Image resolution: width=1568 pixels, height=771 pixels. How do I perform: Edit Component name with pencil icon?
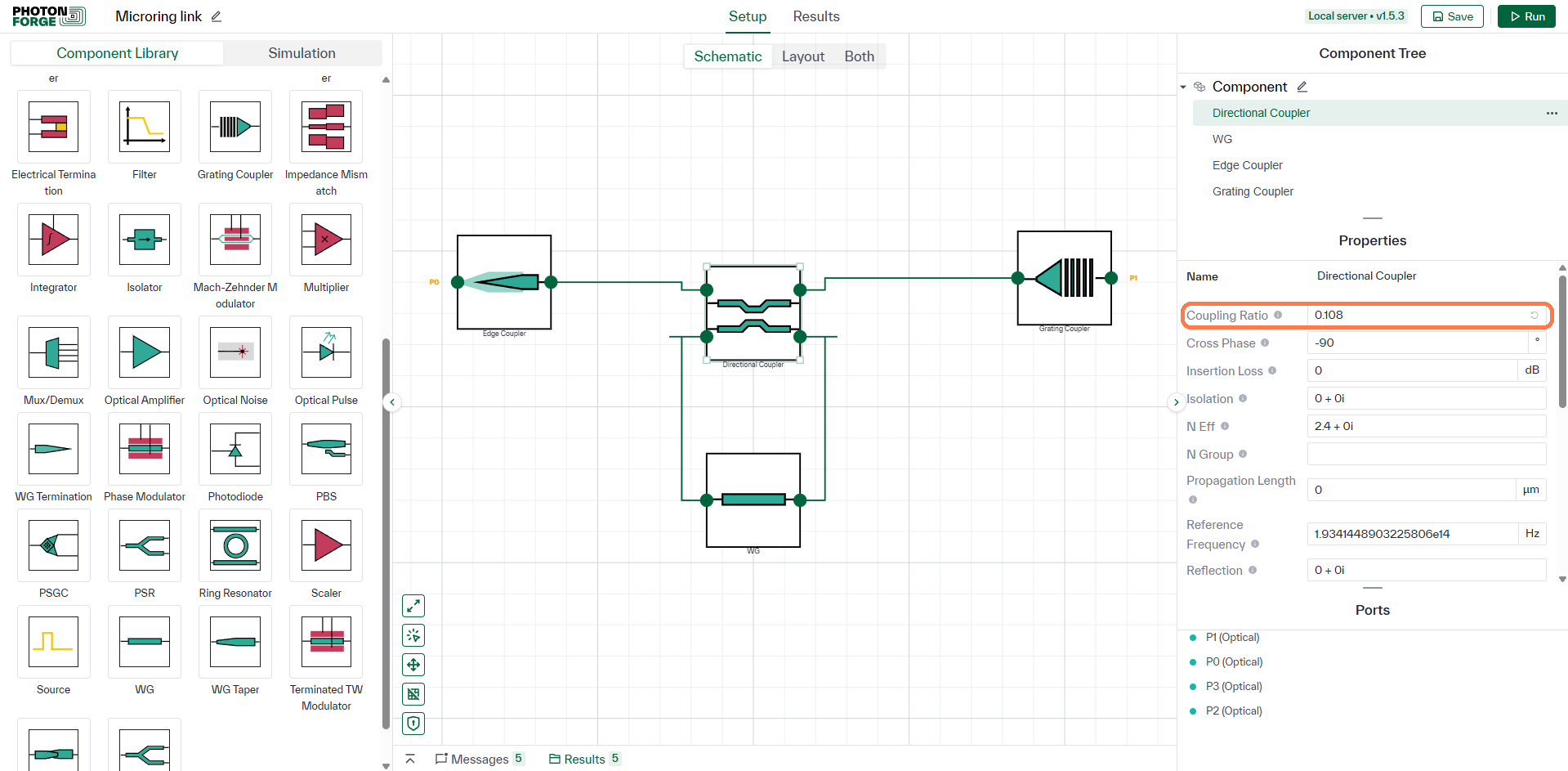[1302, 87]
